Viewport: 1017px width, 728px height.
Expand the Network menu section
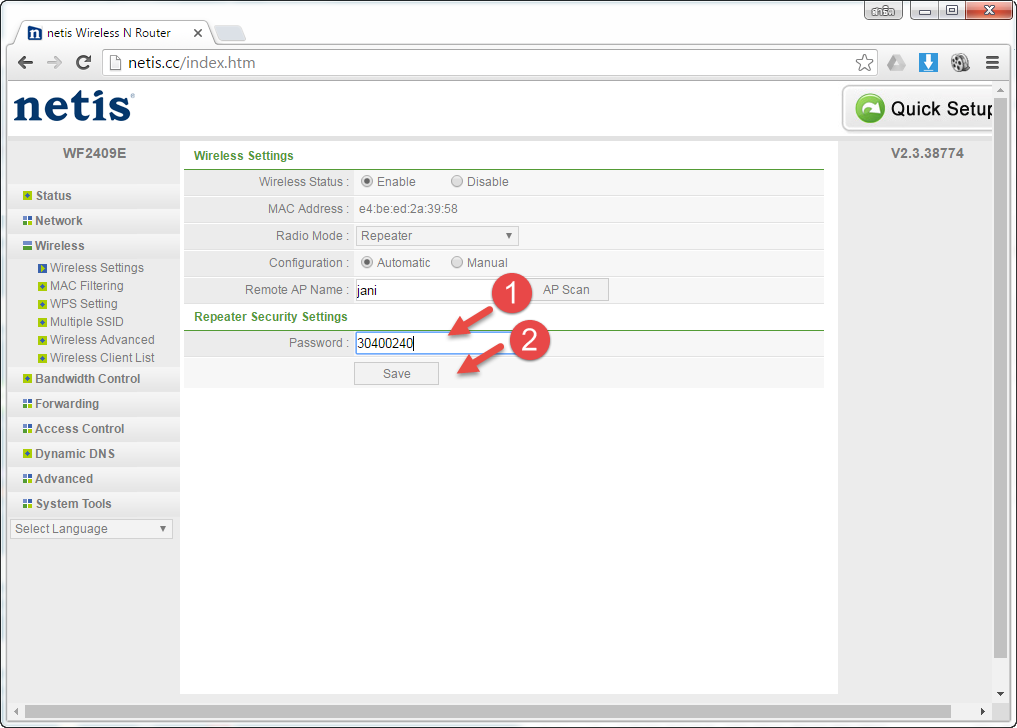[58, 221]
